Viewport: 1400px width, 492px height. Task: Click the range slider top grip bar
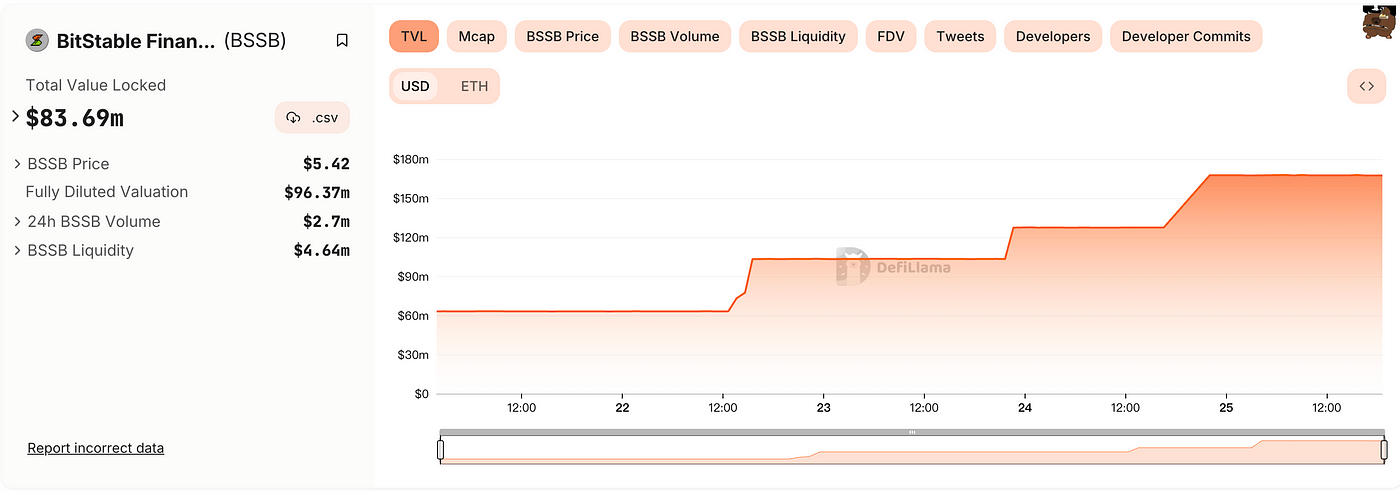(912, 433)
